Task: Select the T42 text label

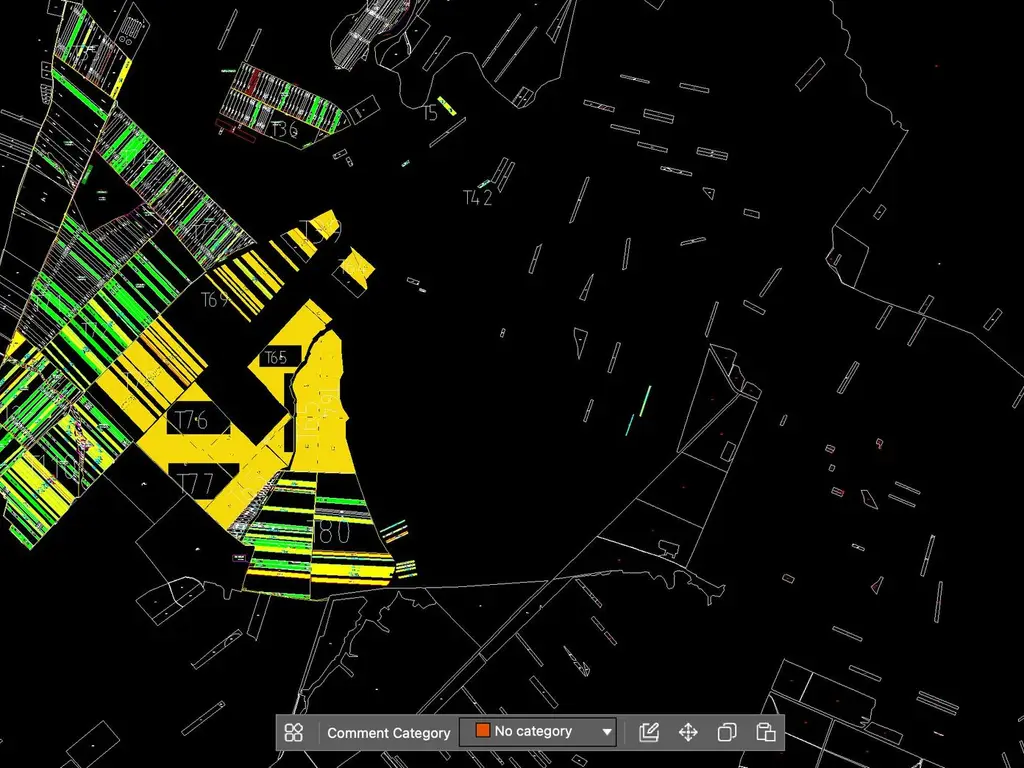Action: (x=477, y=197)
